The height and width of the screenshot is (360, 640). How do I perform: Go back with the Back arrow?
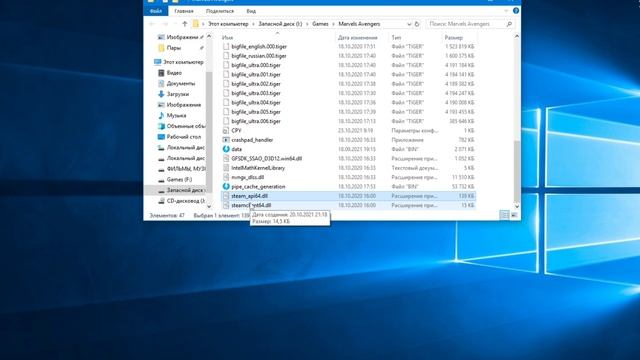(152, 24)
